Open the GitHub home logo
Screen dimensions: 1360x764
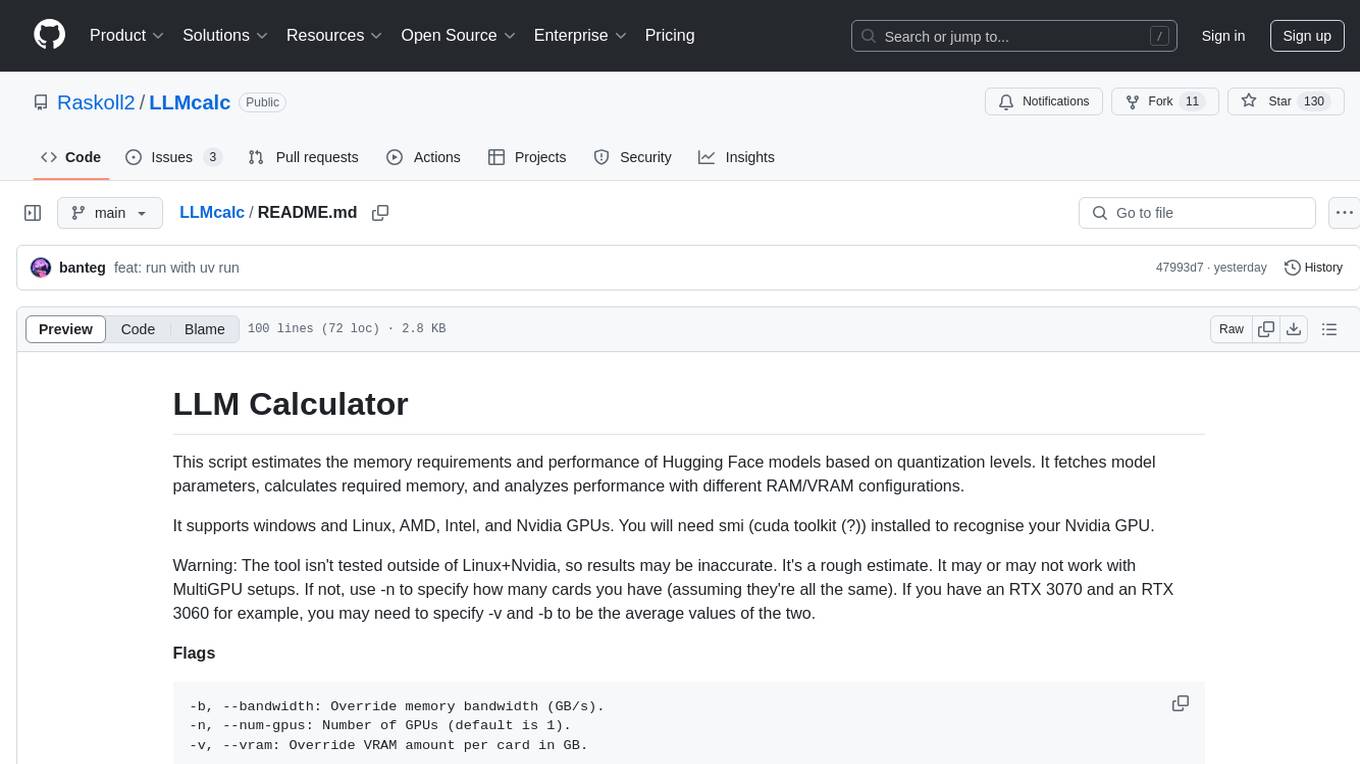coord(49,35)
